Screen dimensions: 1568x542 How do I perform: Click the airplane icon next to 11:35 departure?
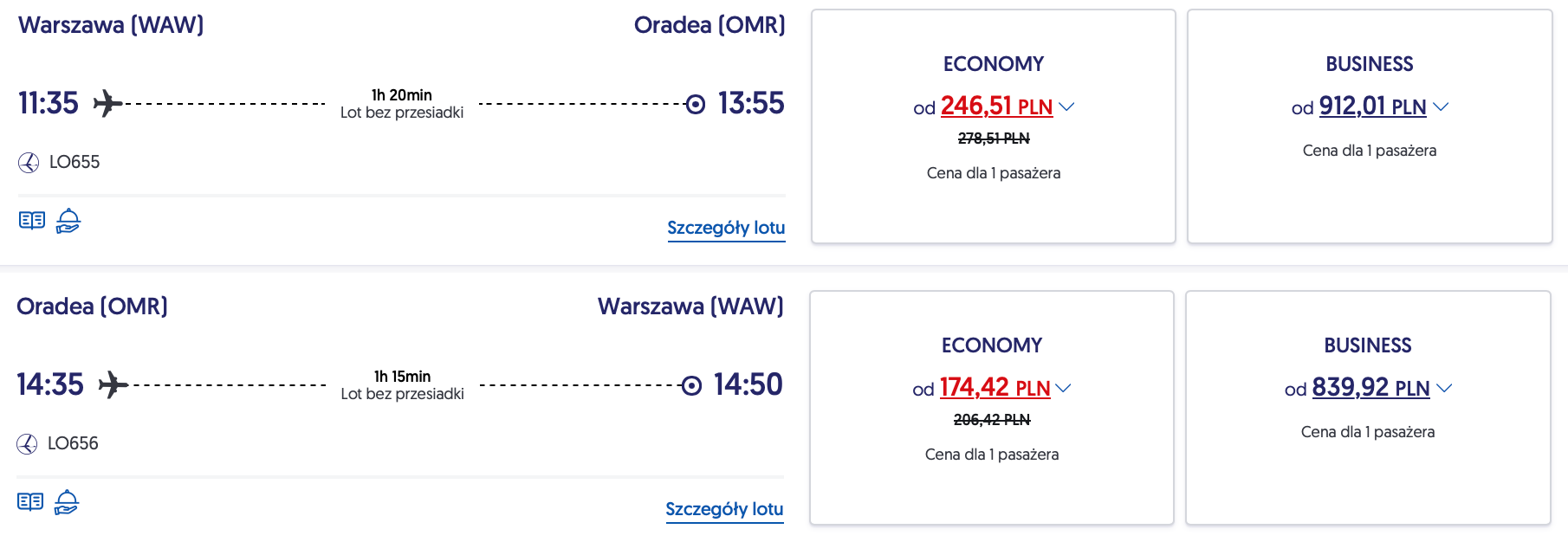pyautogui.click(x=107, y=104)
